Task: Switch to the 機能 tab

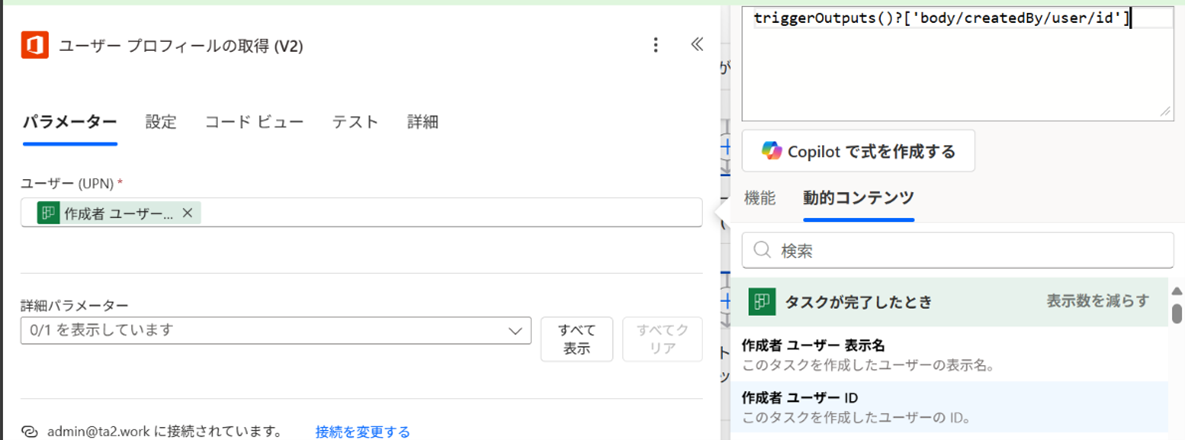Action: [x=760, y=198]
